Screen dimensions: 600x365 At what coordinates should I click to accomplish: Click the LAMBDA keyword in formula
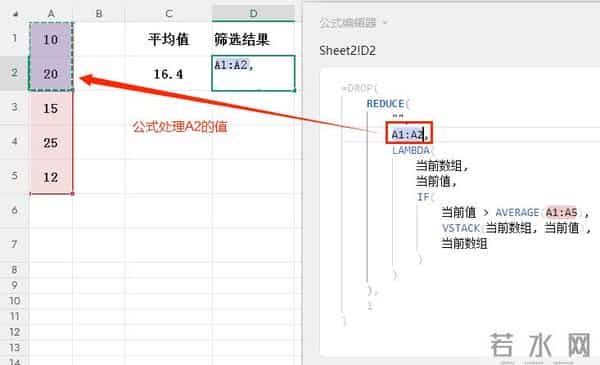click(411, 150)
